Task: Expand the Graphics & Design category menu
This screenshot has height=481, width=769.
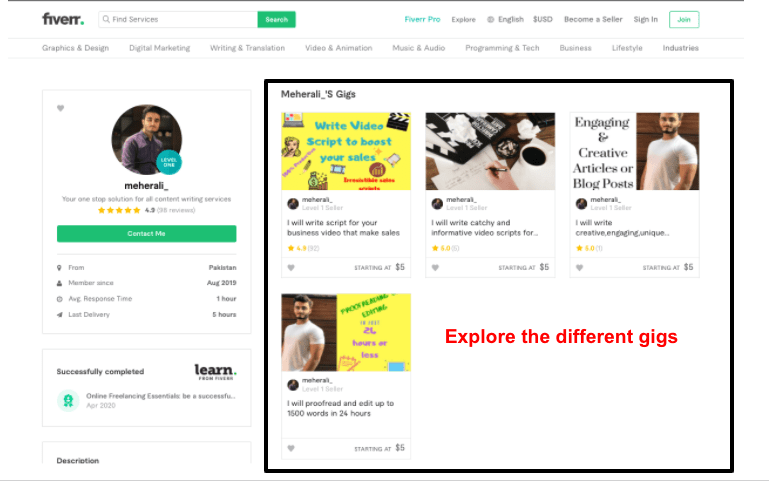Action: tap(76, 48)
